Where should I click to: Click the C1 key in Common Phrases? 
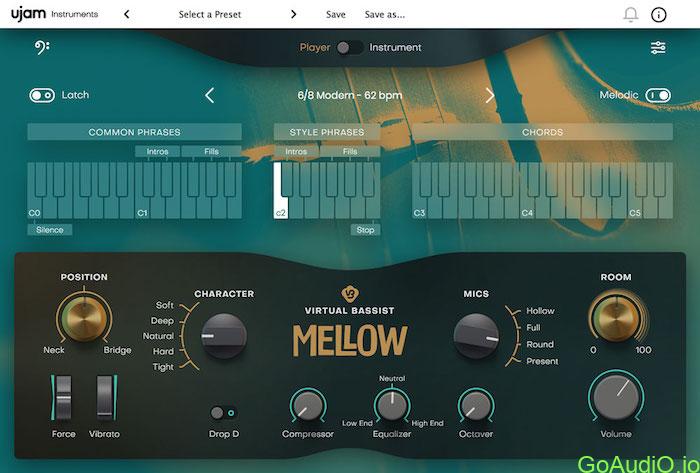click(x=143, y=207)
